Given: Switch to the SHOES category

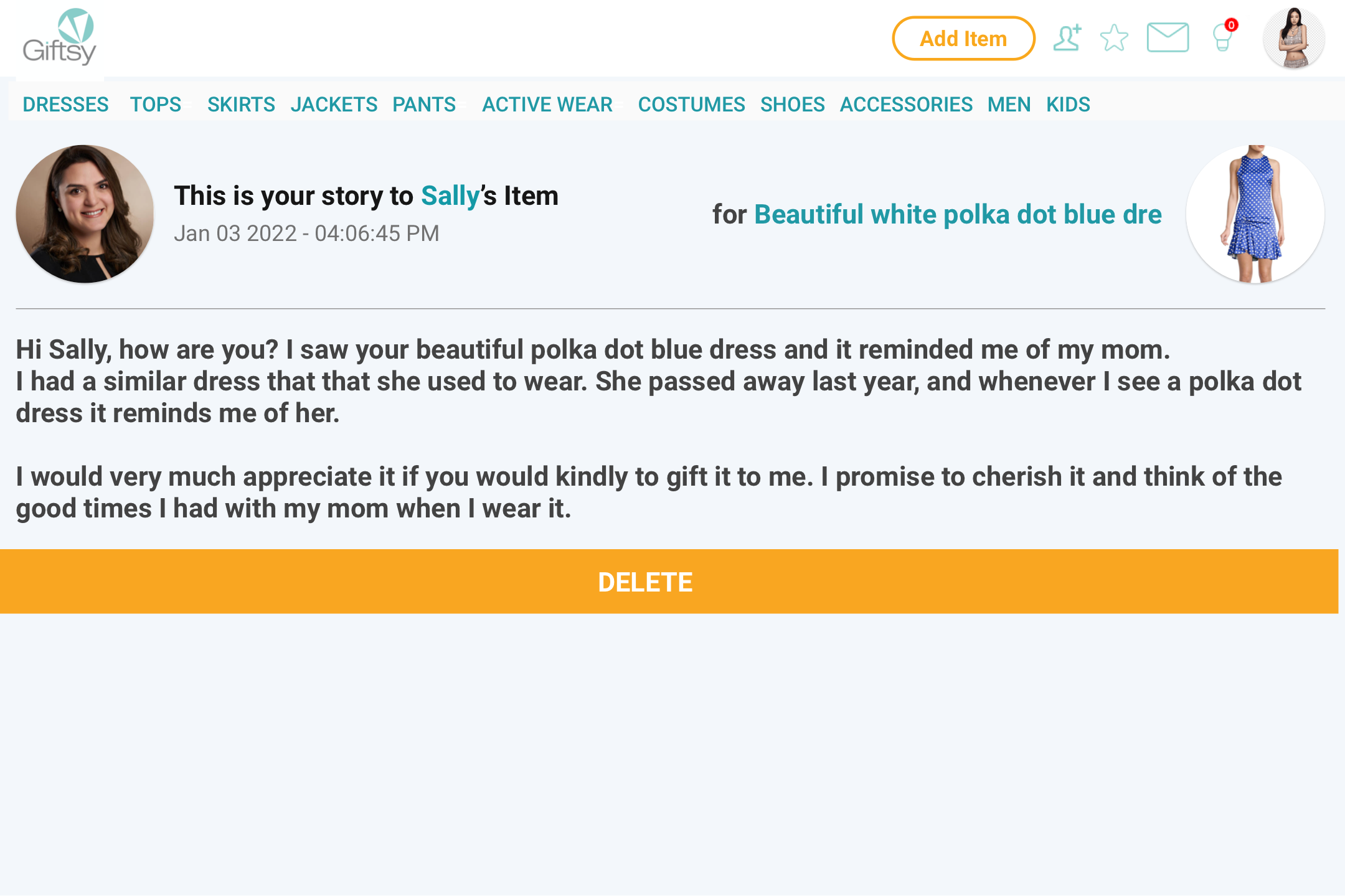Looking at the screenshot, I should [793, 104].
